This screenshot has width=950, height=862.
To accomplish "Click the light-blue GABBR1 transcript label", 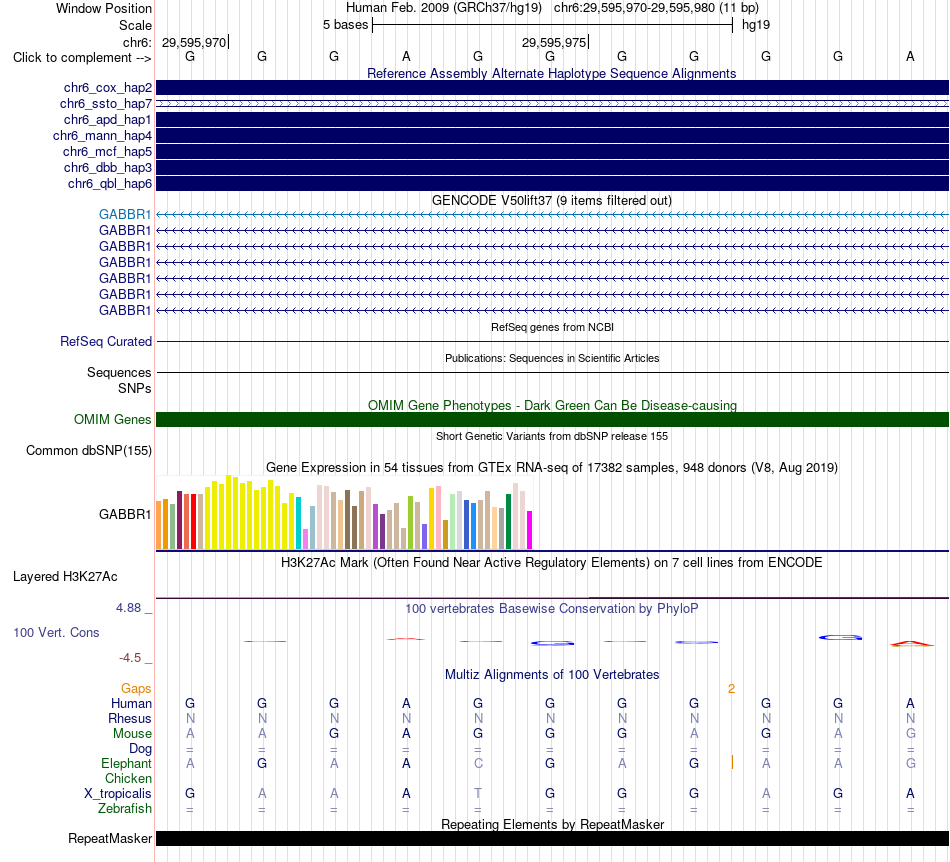I will 125,214.
